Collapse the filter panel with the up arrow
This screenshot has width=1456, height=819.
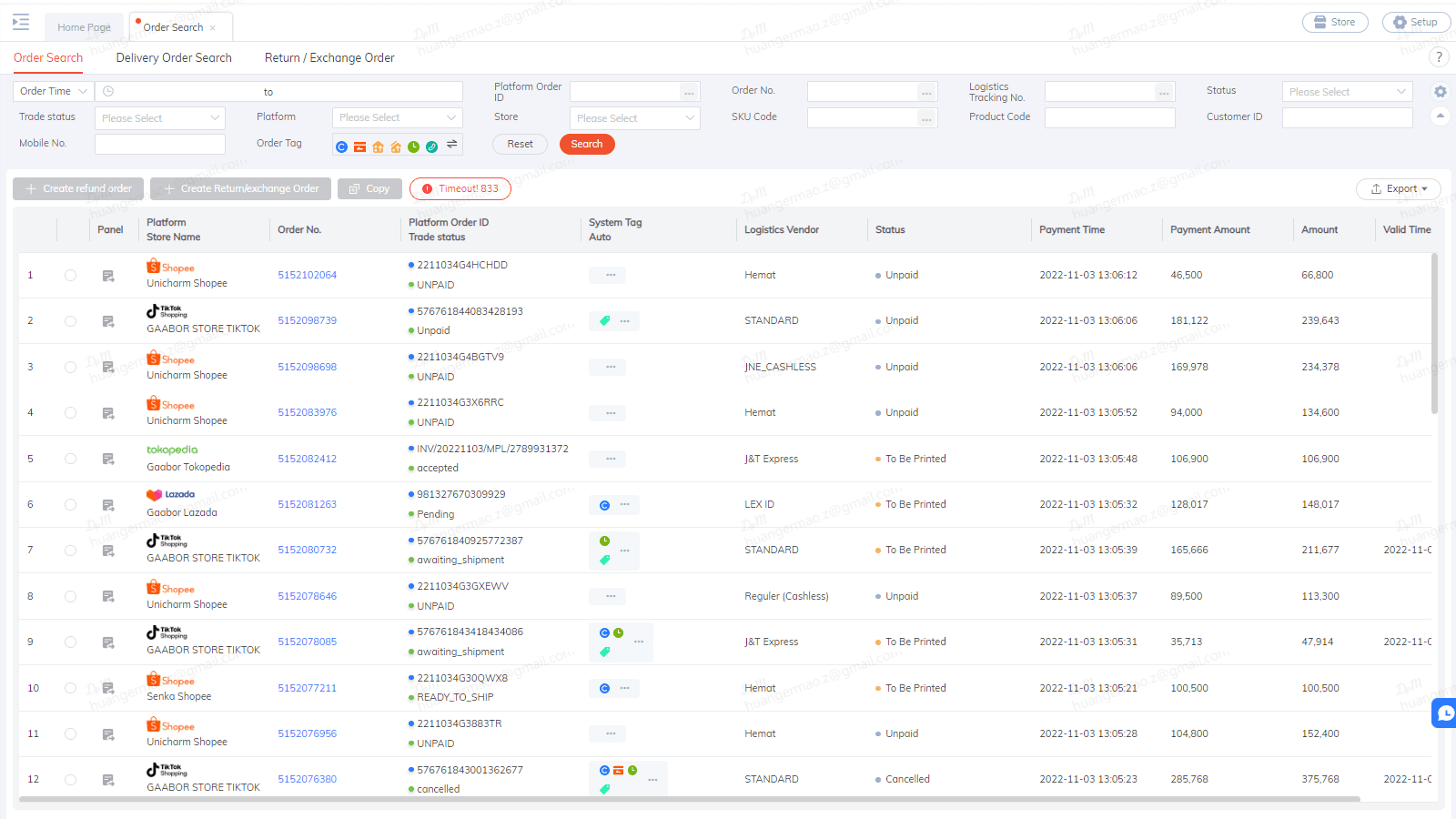[x=1440, y=116]
